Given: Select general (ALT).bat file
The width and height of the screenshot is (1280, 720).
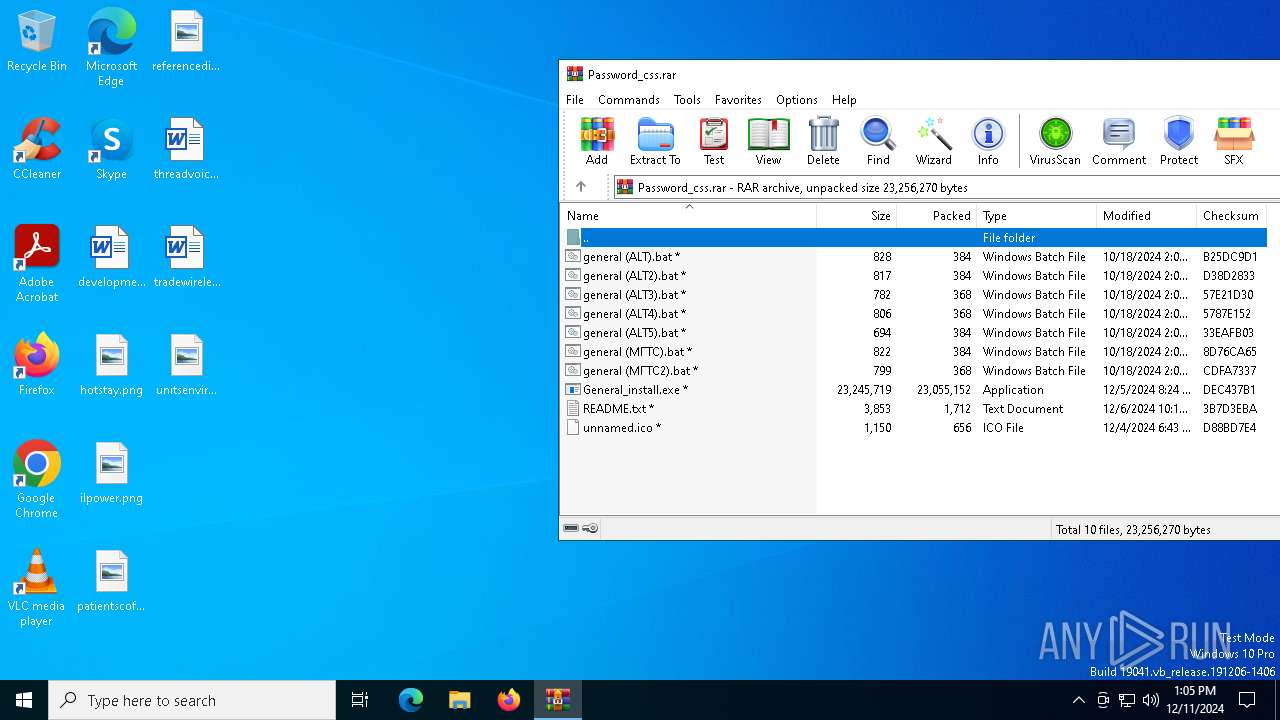Looking at the screenshot, I should click(x=914, y=257).
